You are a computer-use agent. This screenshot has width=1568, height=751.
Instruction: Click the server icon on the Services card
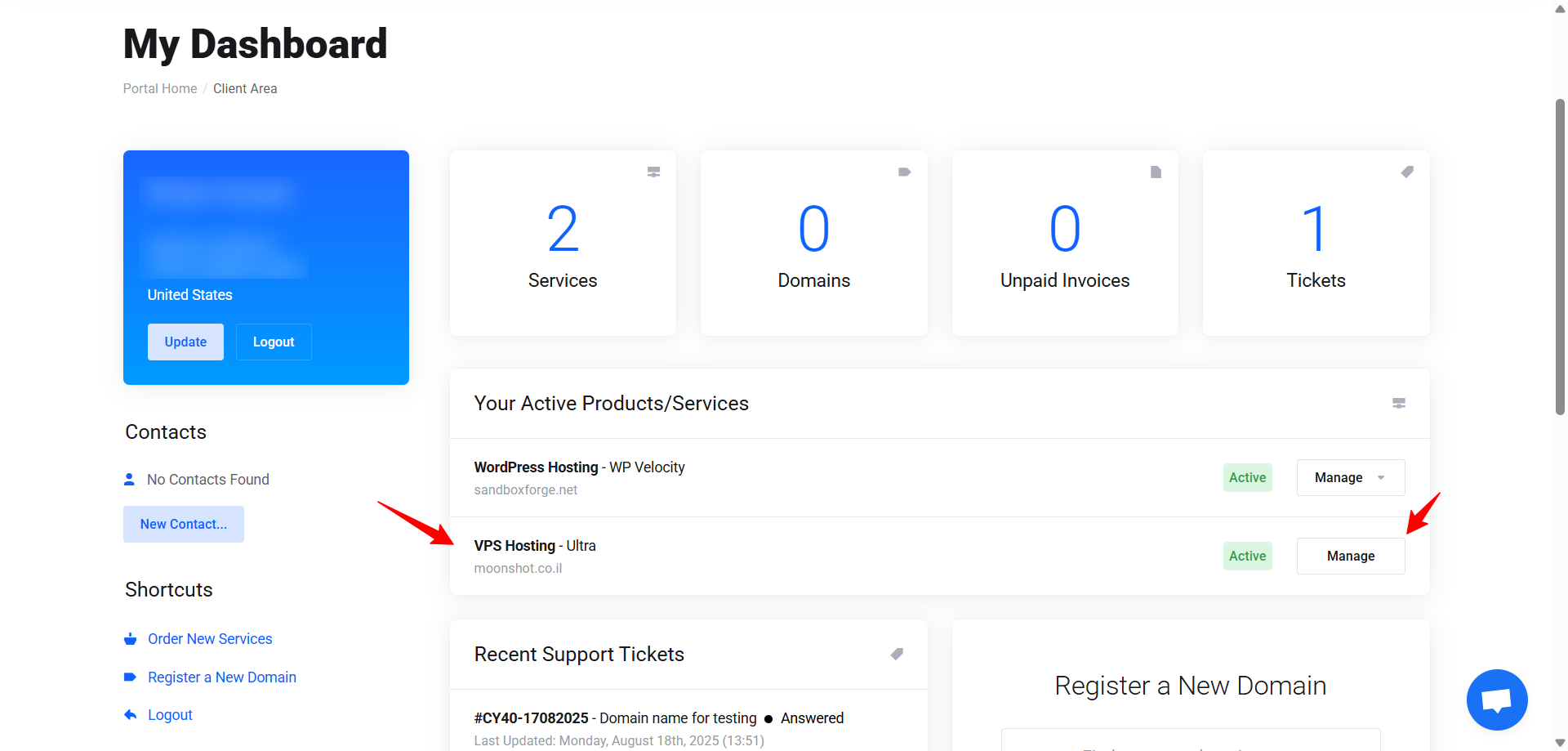point(653,172)
